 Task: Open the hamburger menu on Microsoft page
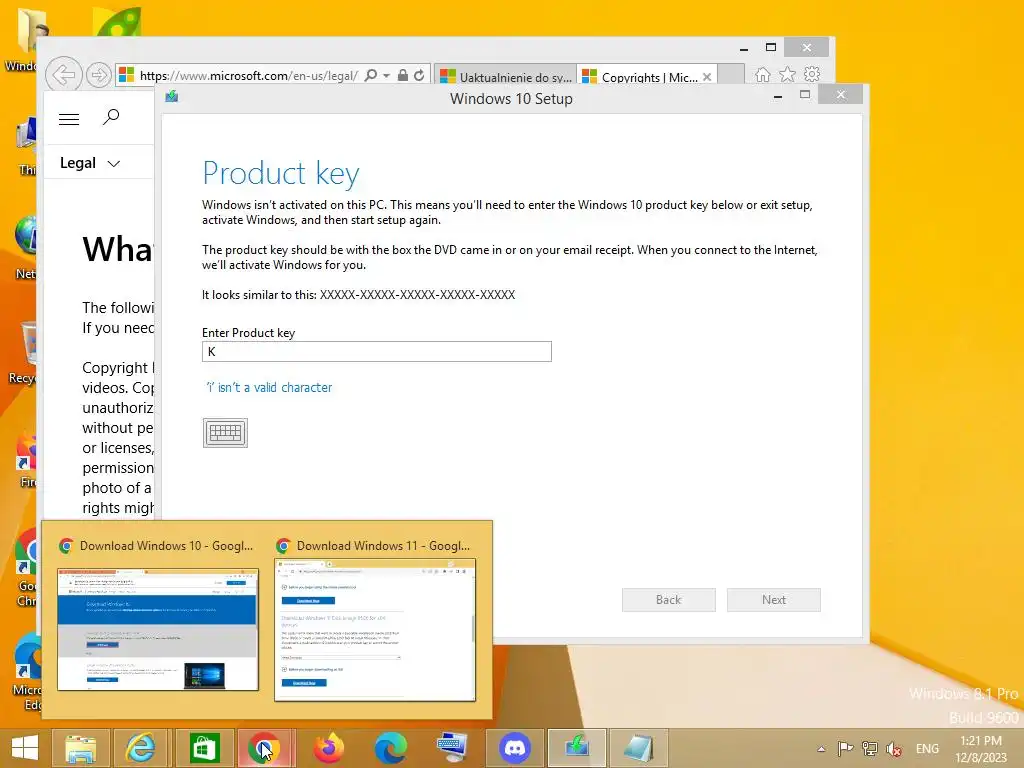(69, 119)
